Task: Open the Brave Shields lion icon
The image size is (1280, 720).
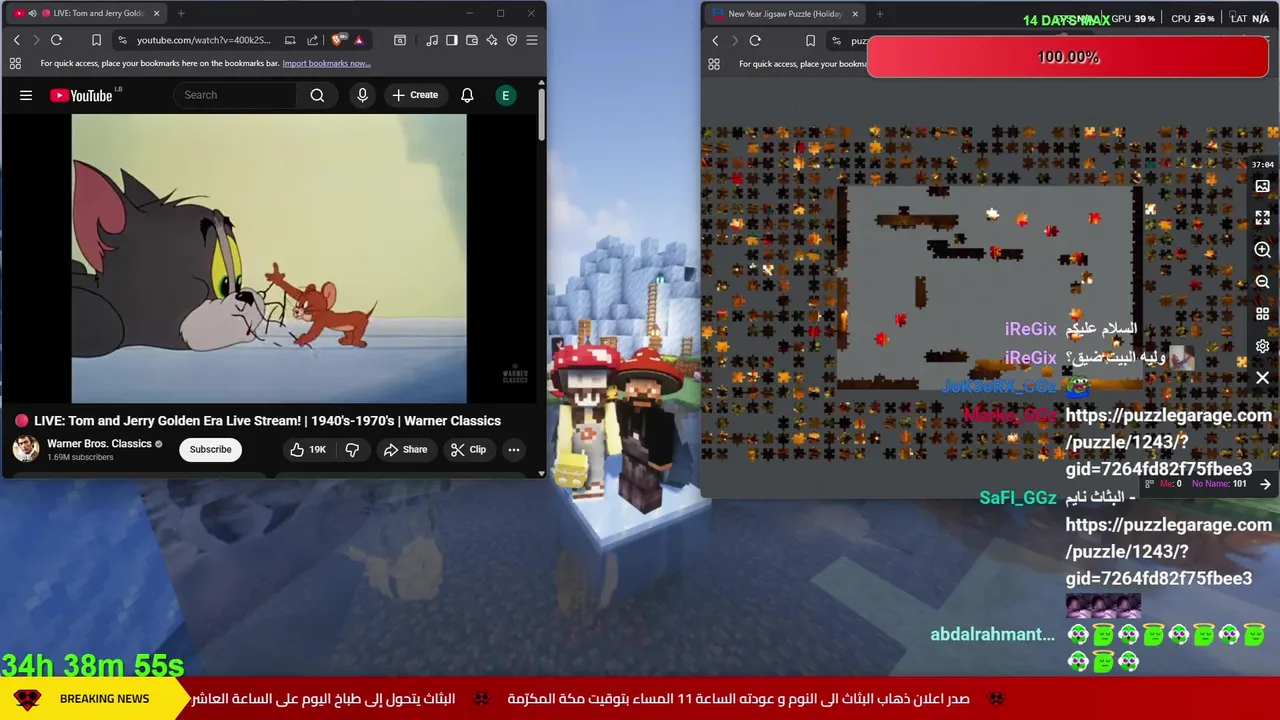Action: (x=339, y=40)
